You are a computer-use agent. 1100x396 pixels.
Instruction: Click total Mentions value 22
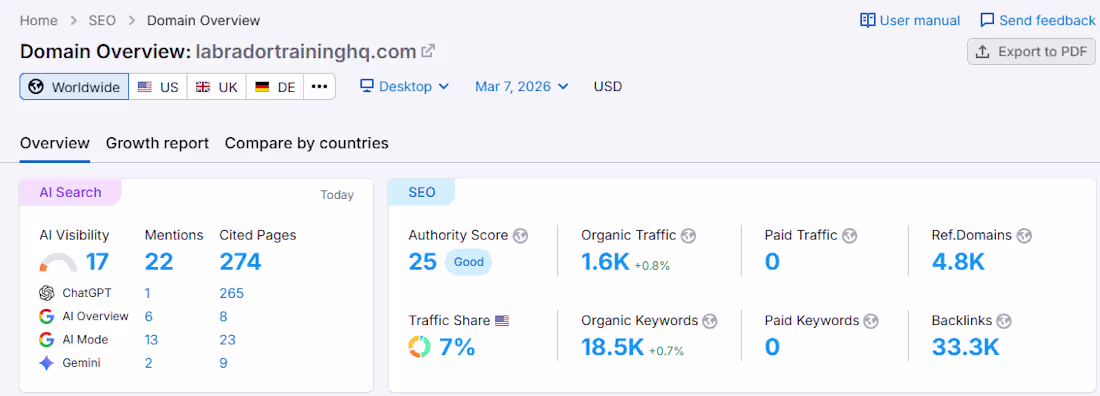[159, 262]
